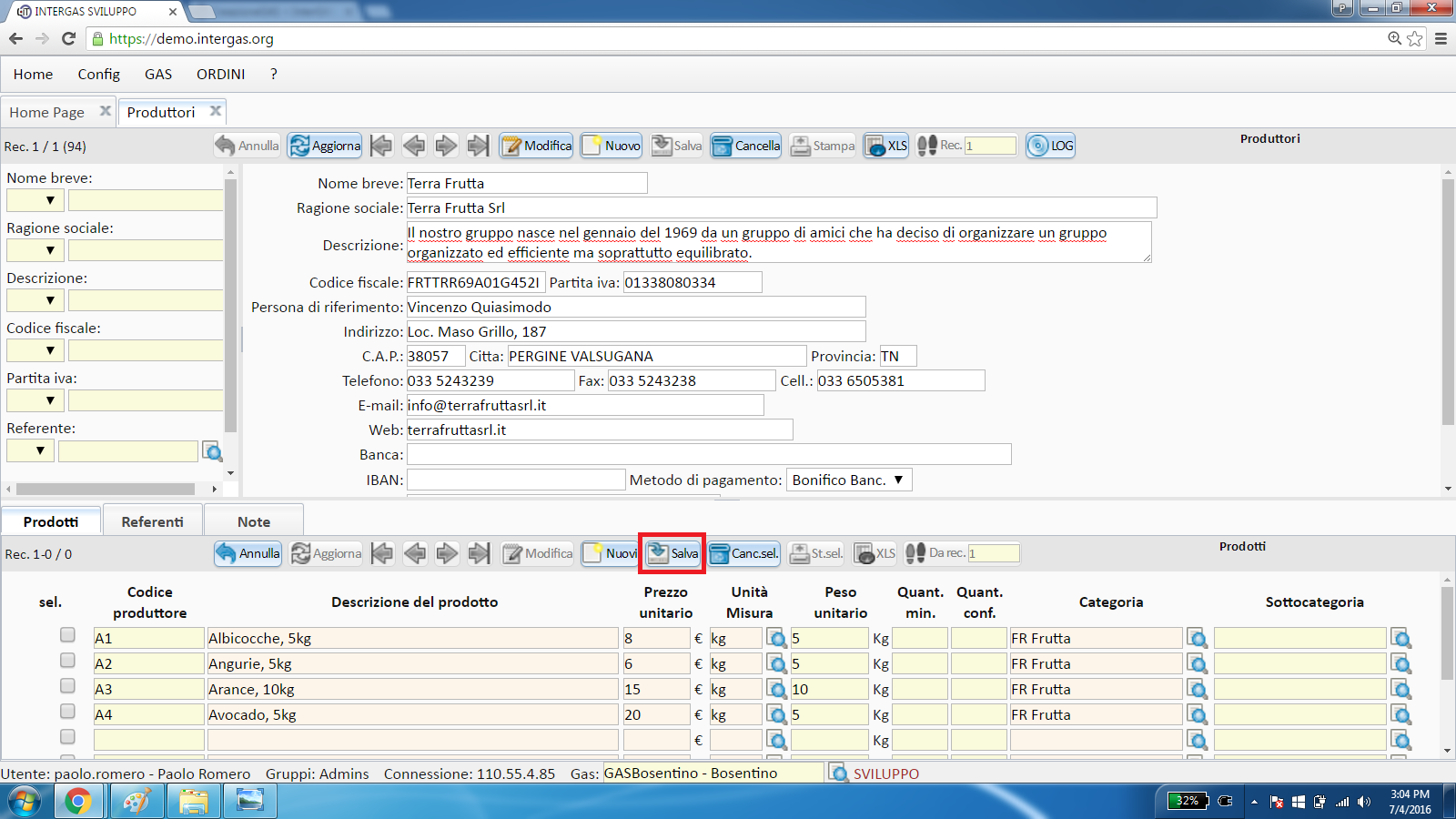Open the ORDINI menu
Viewport: 1456px width, 819px height.
(x=220, y=74)
